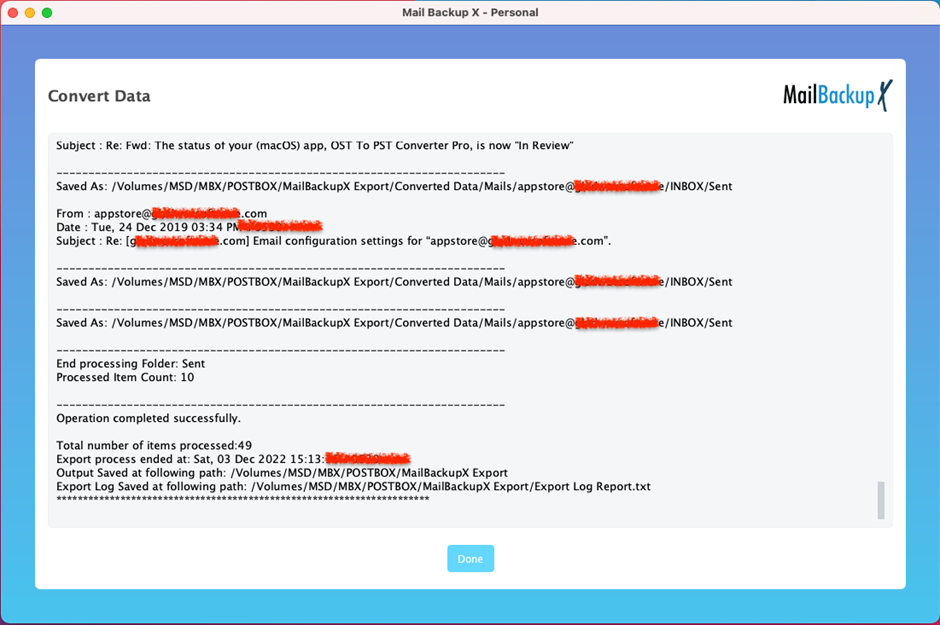Click 'Output Saved at following path' line
Viewport: 940px width, 625px height.
pyautogui.click(x=282, y=473)
